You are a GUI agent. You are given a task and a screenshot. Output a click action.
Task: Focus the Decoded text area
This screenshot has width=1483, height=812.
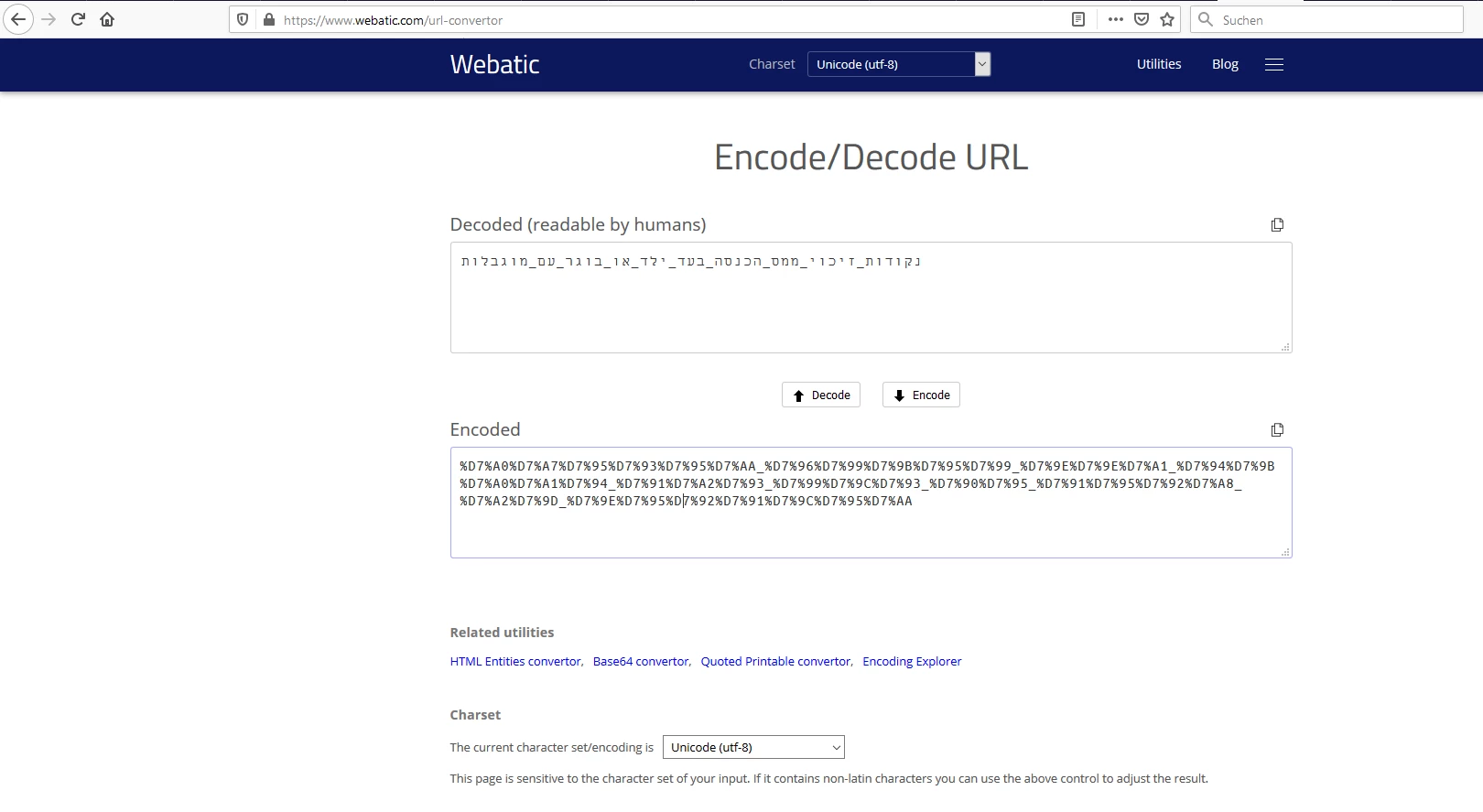(871, 298)
